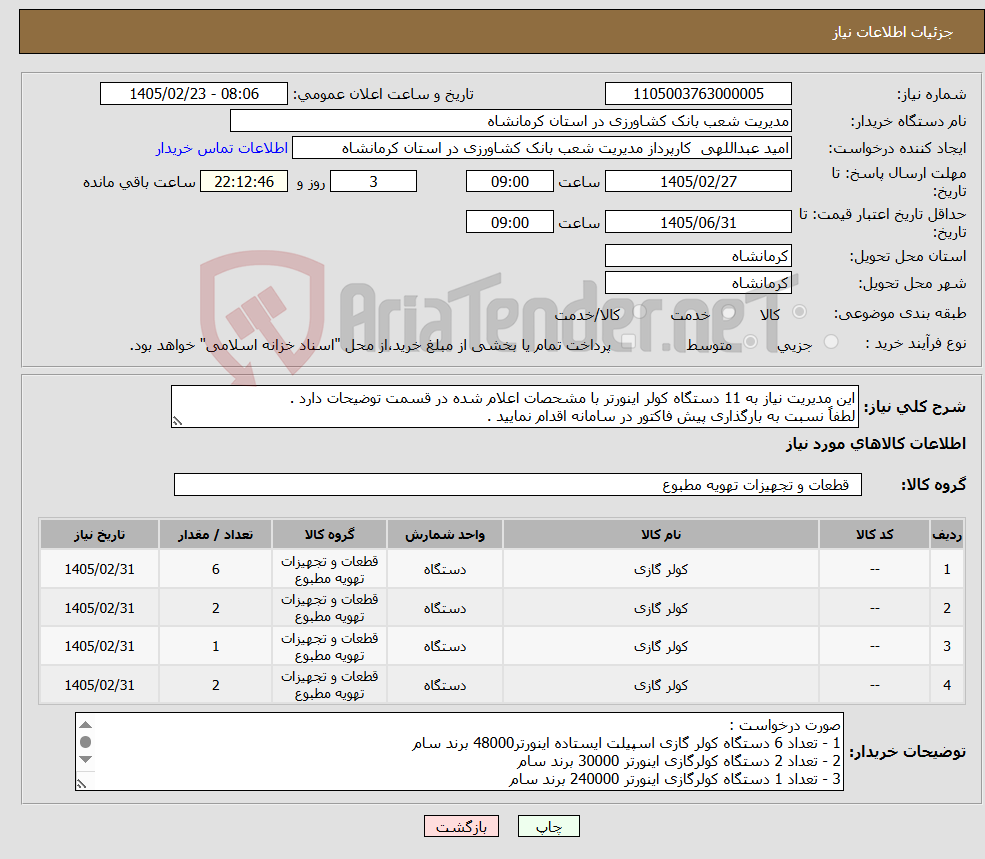Select the کالا/خدمت radio button

click(x=639, y=312)
